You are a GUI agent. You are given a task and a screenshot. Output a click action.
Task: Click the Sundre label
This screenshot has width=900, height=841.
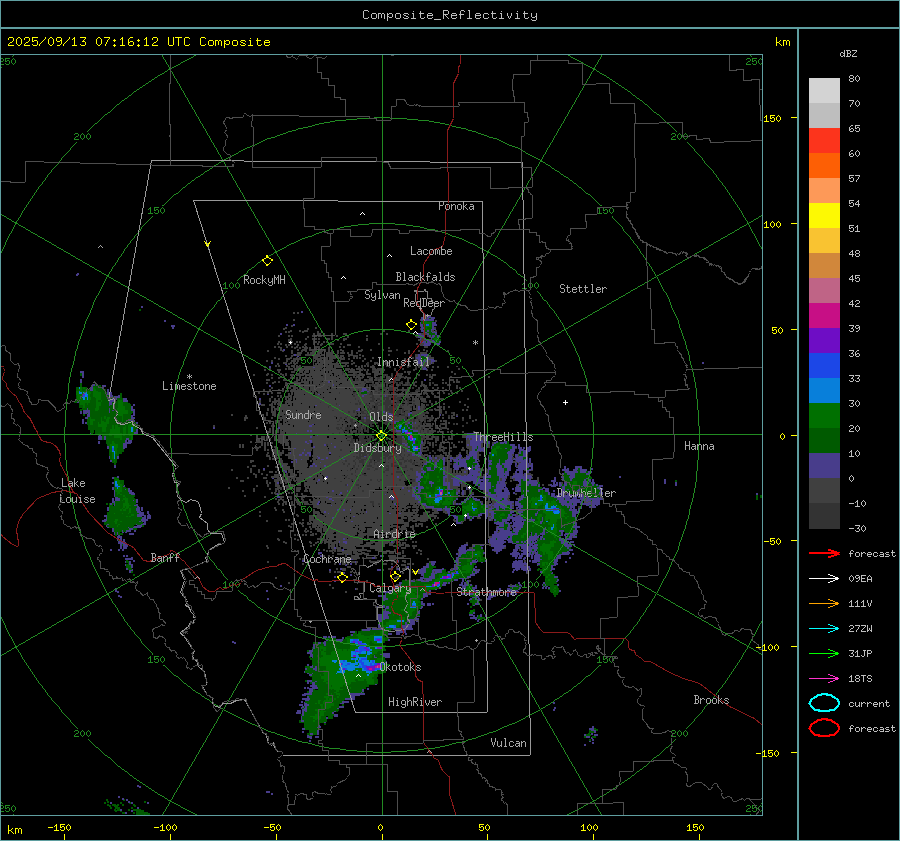[303, 415]
